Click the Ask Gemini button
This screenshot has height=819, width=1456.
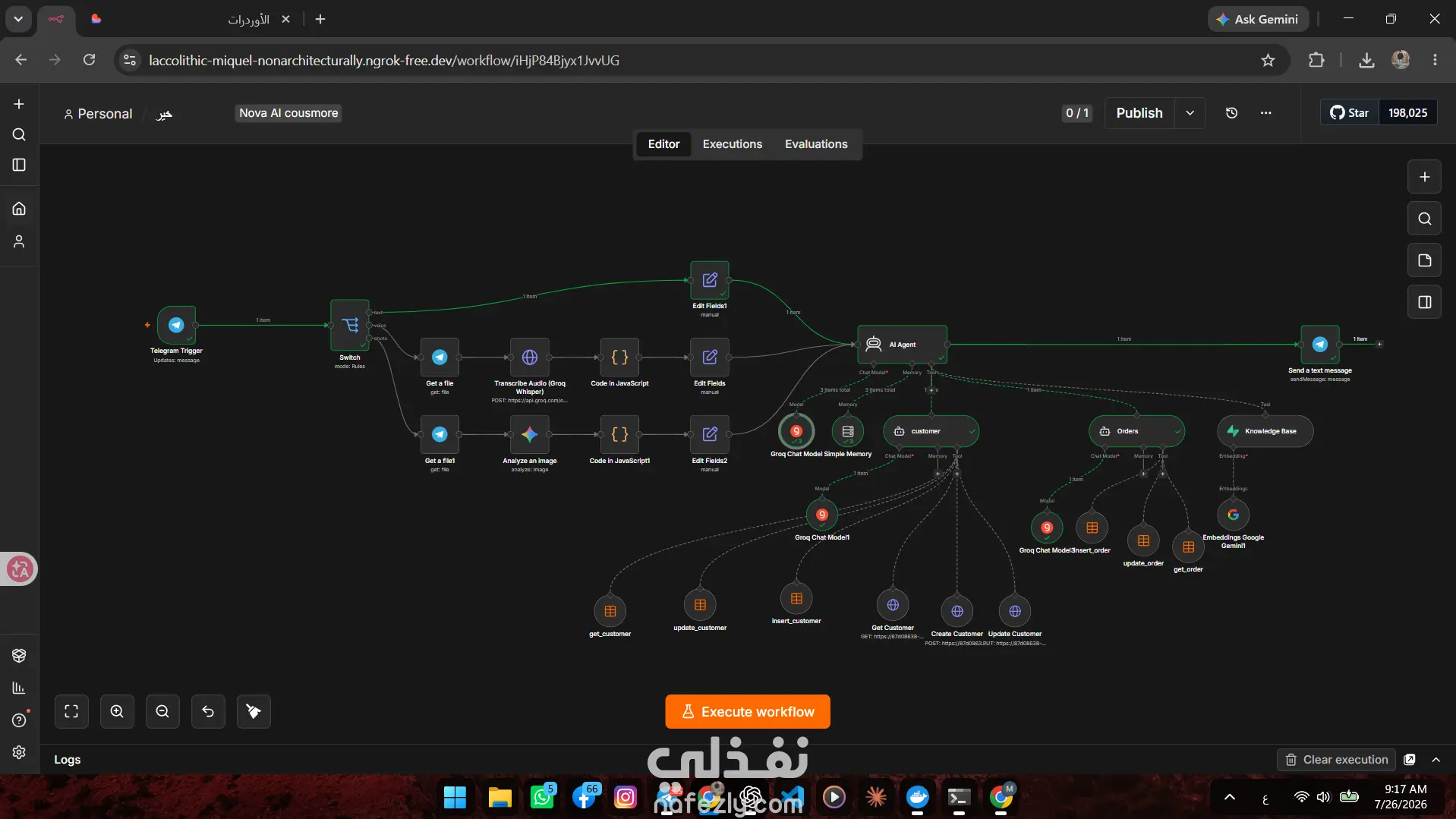coord(1258,19)
